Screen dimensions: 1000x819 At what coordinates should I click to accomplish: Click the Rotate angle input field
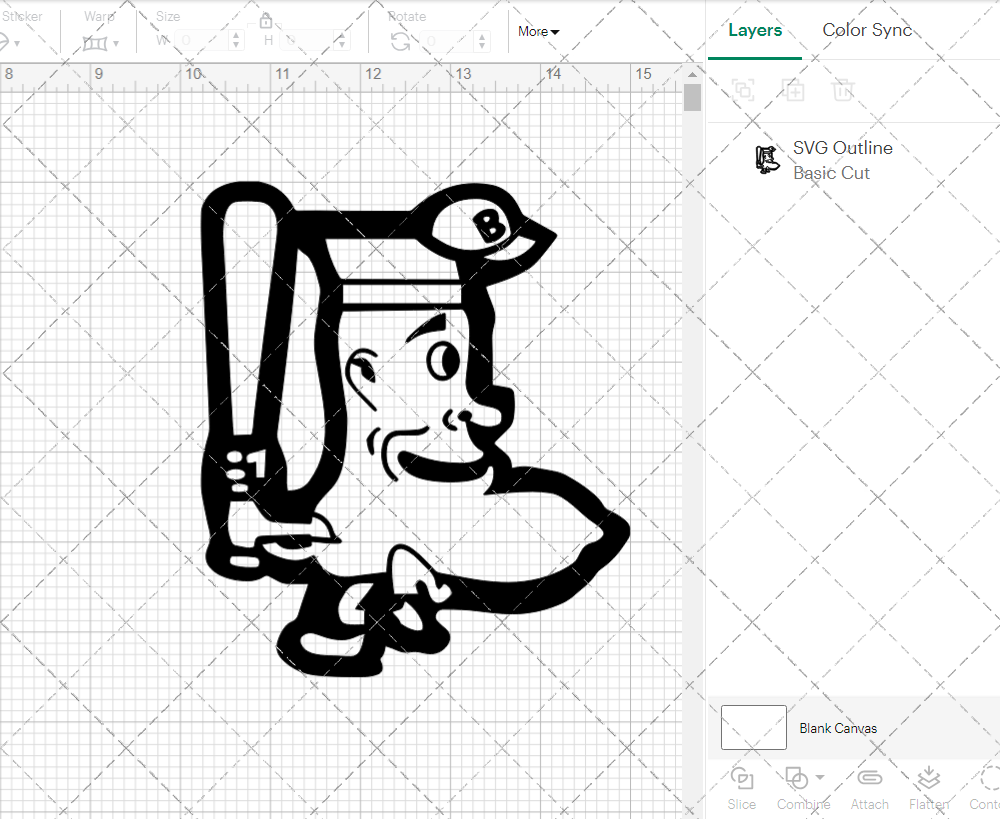[x=448, y=41]
